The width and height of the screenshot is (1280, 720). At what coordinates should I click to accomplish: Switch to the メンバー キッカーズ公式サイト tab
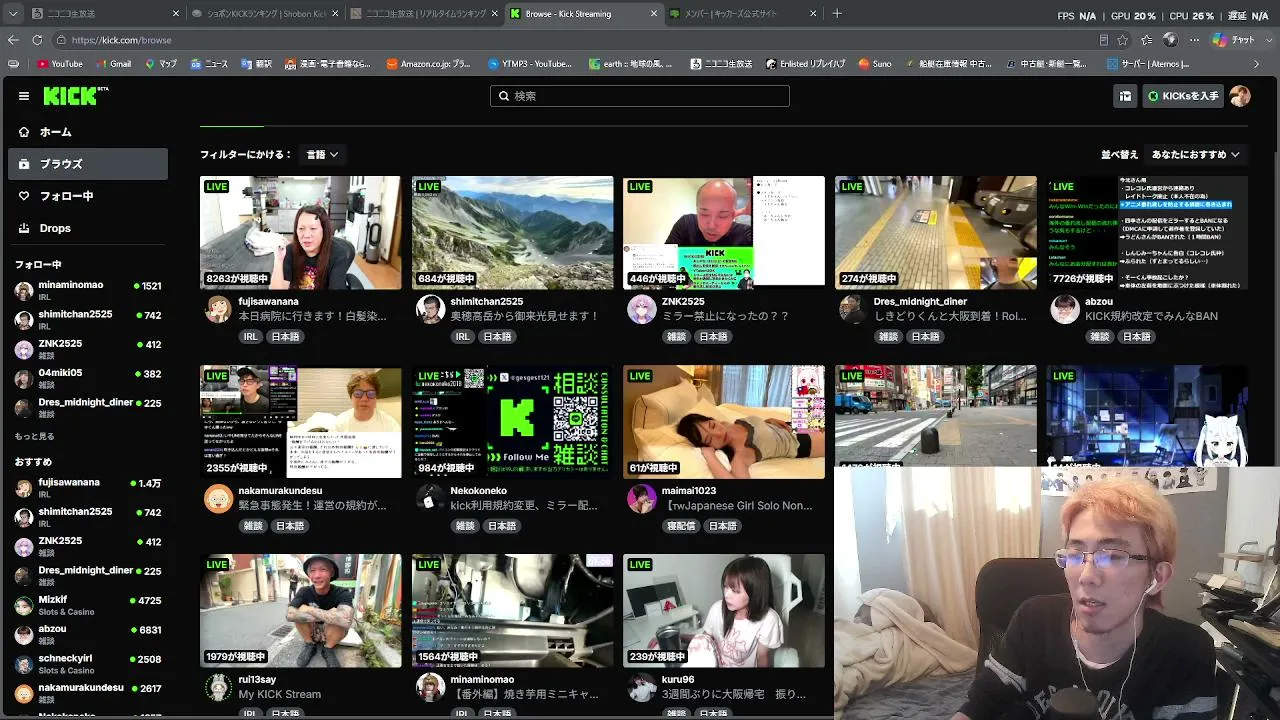click(743, 14)
